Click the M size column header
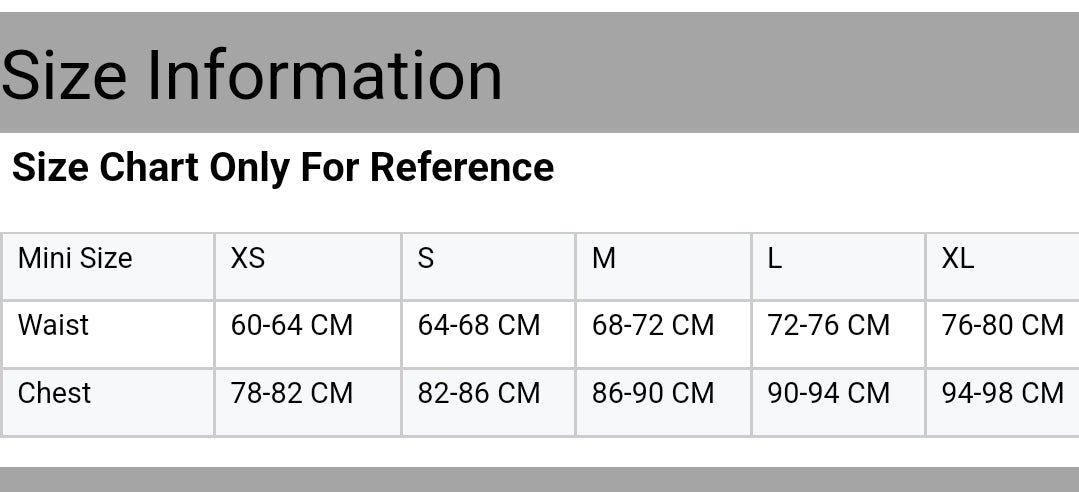 click(x=603, y=259)
